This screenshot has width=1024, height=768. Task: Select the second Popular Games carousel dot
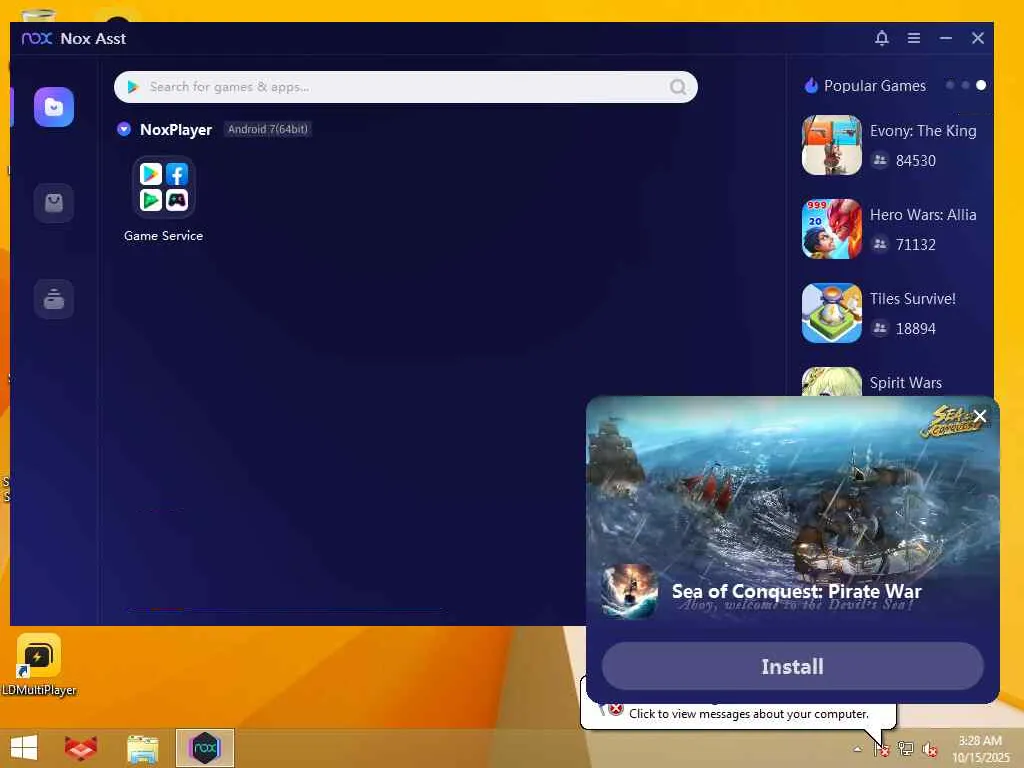(965, 86)
